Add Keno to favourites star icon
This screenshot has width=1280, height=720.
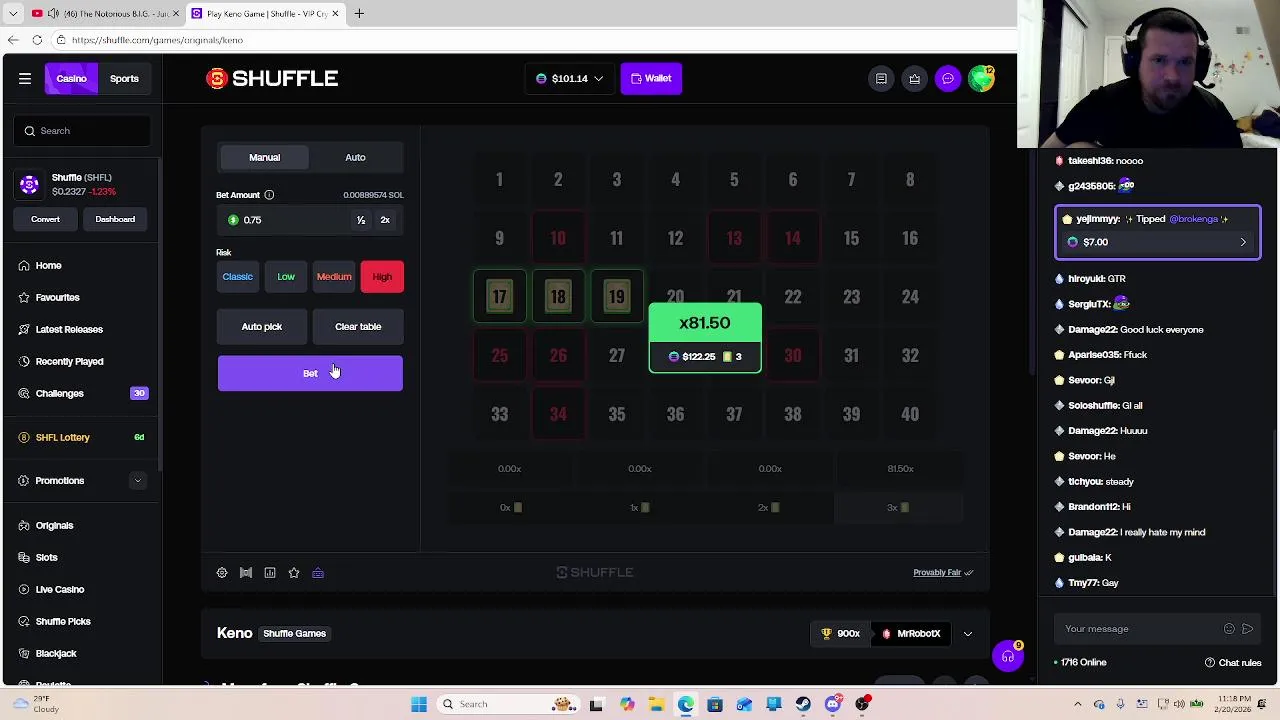click(x=294, y=572)
